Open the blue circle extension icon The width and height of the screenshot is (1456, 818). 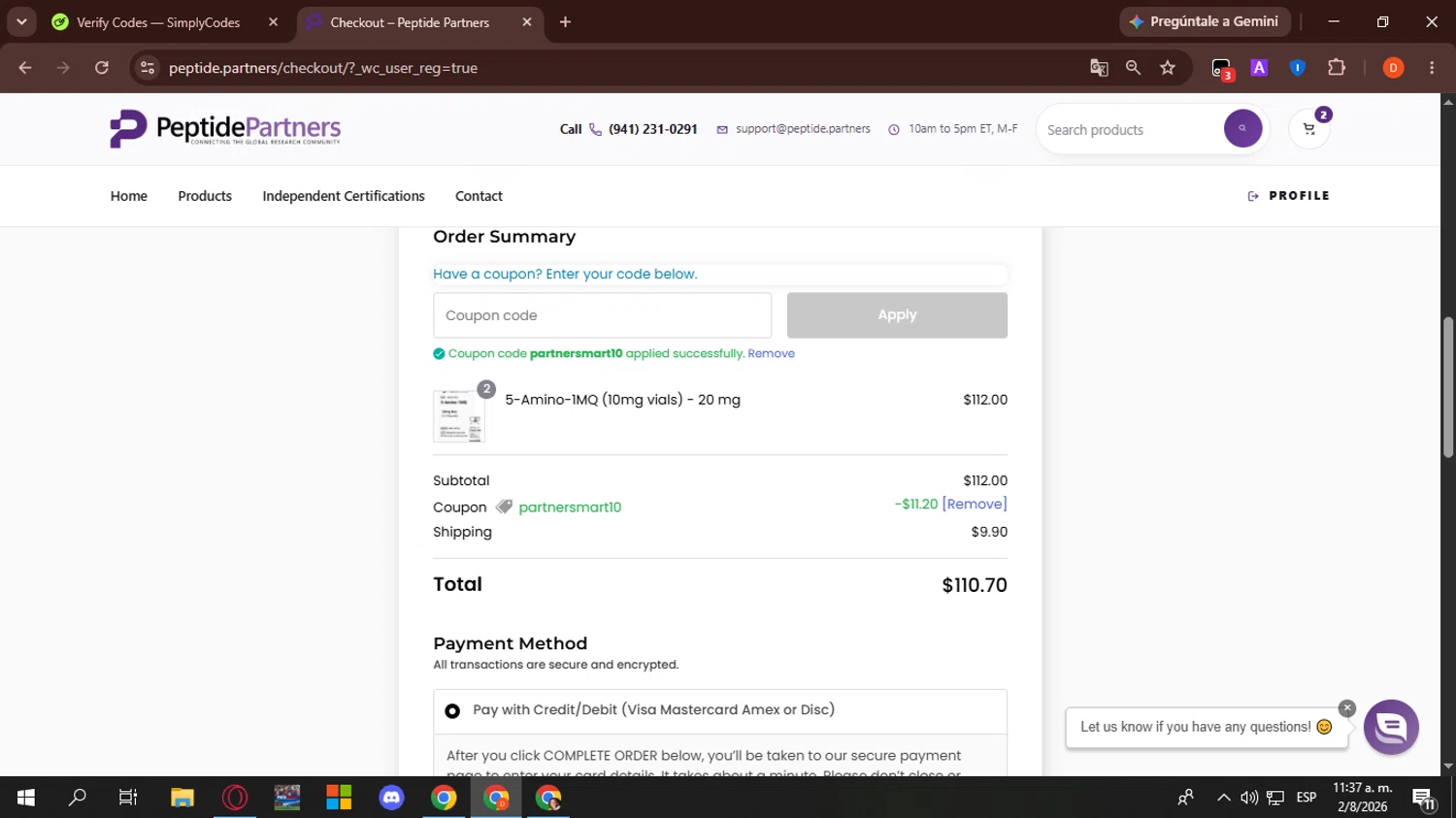1297,68
